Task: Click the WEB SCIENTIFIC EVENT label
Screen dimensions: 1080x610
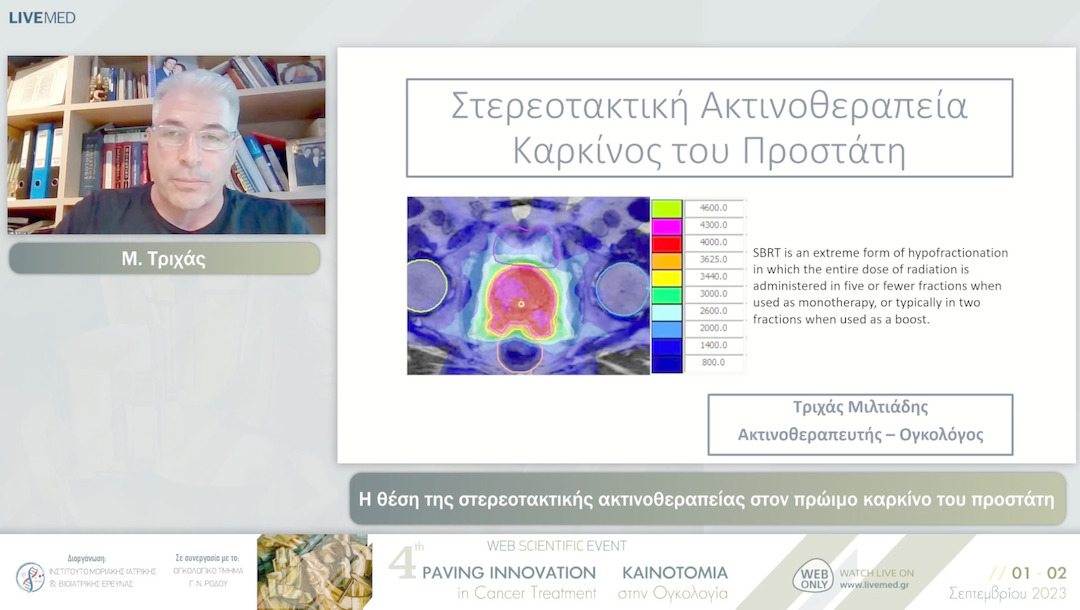Action: (x=557, y=546)
